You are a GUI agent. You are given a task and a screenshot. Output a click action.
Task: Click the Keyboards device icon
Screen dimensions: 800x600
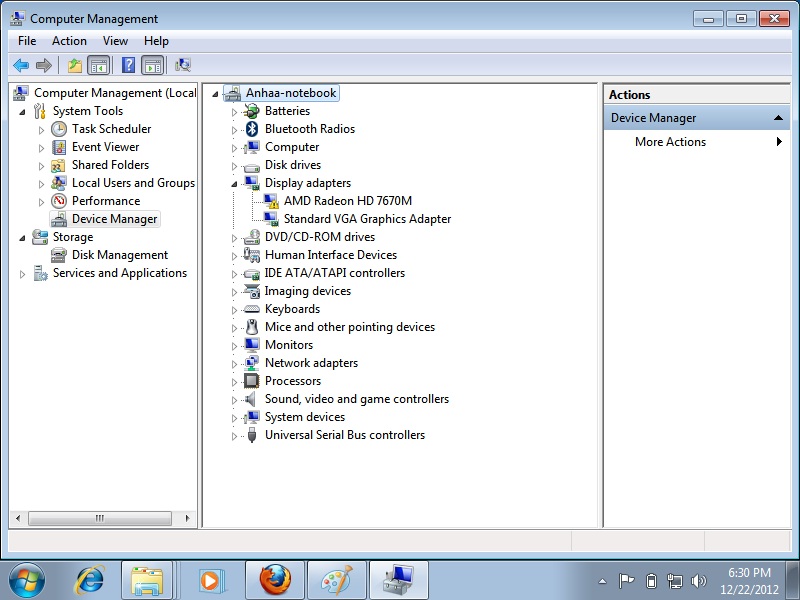pyautogui.click(x=252, y=309)
